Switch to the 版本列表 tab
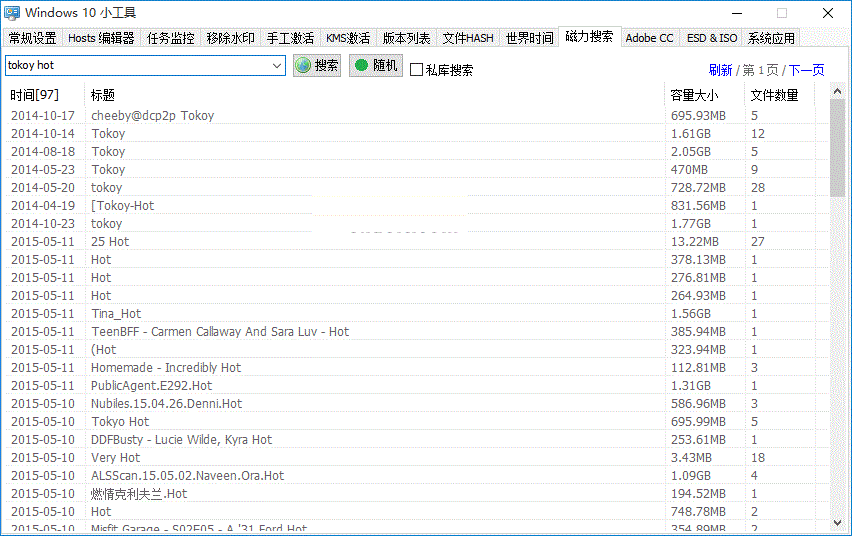The image size is (852, 536). click(406, 38)
